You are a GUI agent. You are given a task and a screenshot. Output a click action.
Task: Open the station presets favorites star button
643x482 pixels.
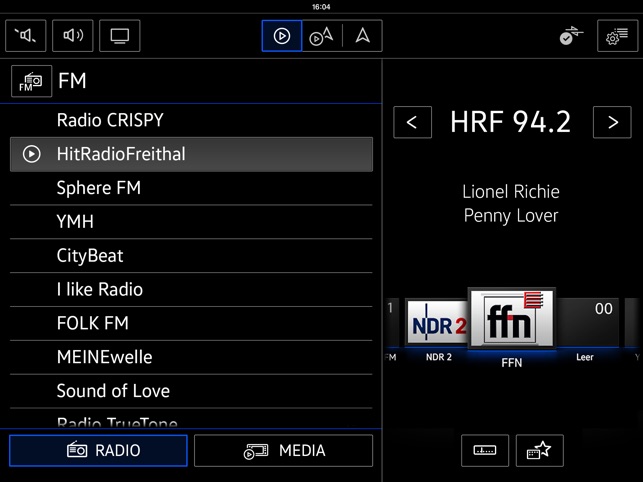[x=540, y=451]
